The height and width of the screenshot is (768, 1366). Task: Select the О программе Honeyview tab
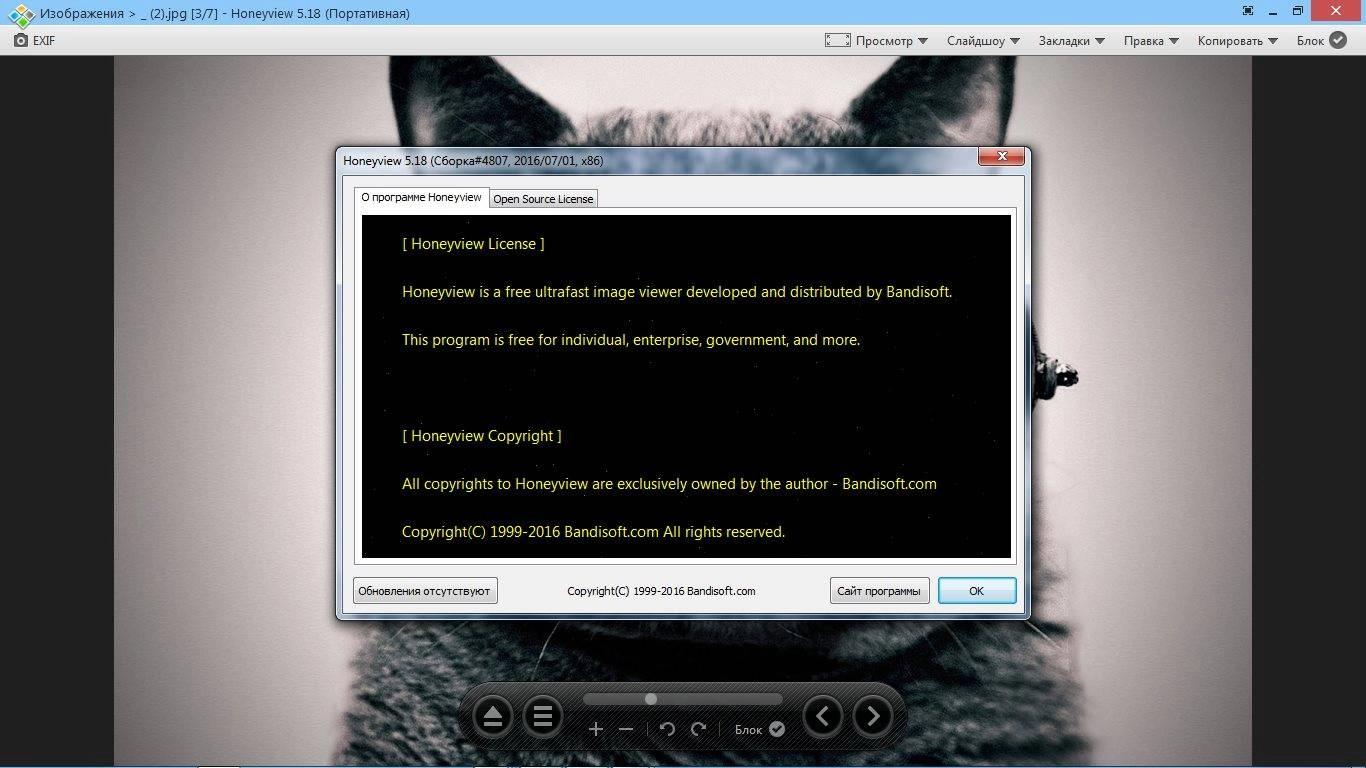(421, 198)
